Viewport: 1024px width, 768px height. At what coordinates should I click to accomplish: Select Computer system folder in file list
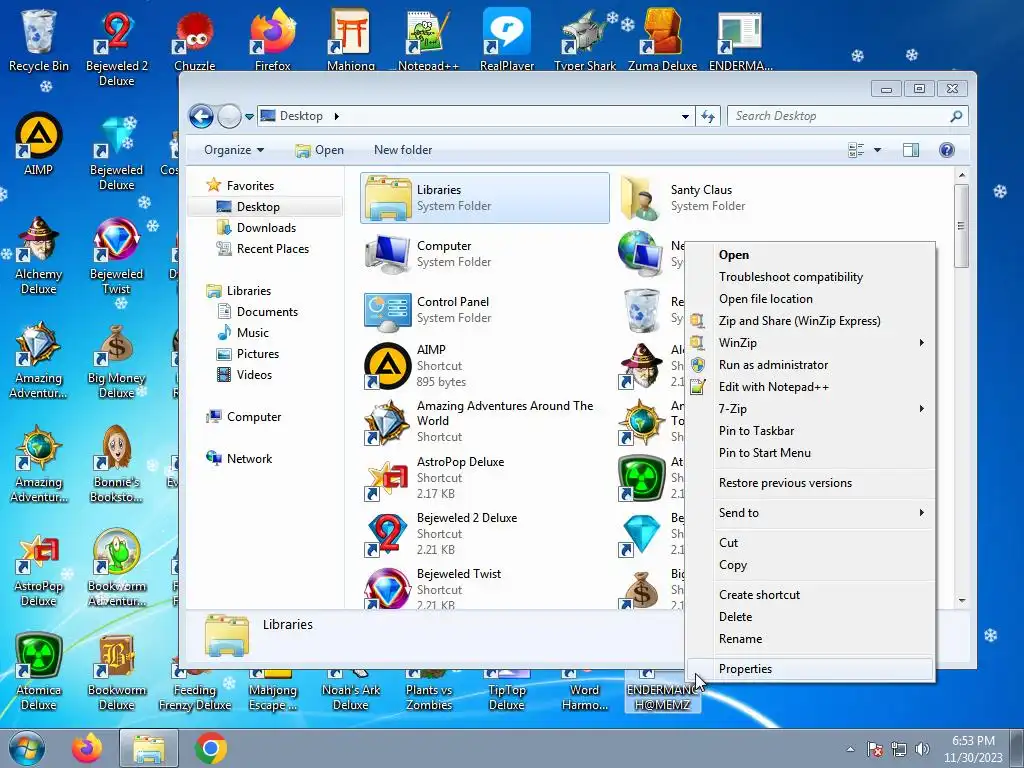click(485, 254)
